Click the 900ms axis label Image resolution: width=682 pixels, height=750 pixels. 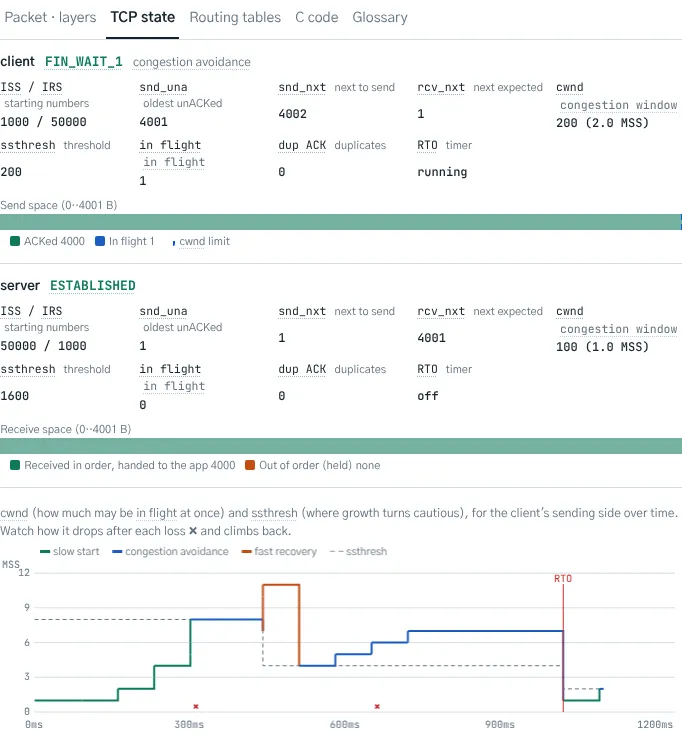point(499,725)
